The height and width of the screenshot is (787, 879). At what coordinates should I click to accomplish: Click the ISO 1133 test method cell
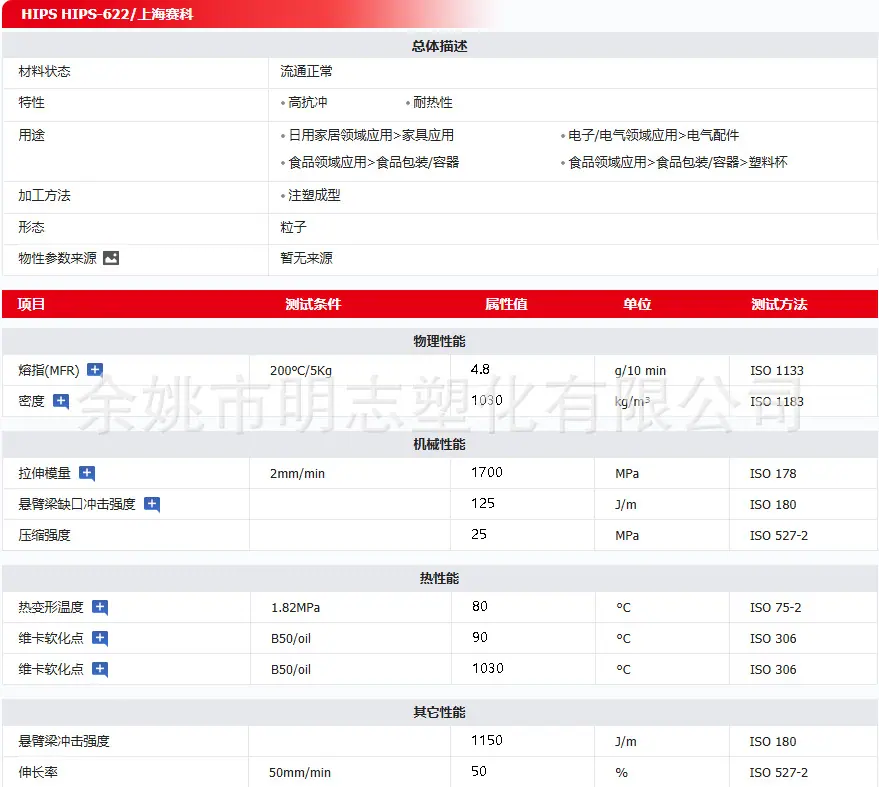tap(776, 371)
